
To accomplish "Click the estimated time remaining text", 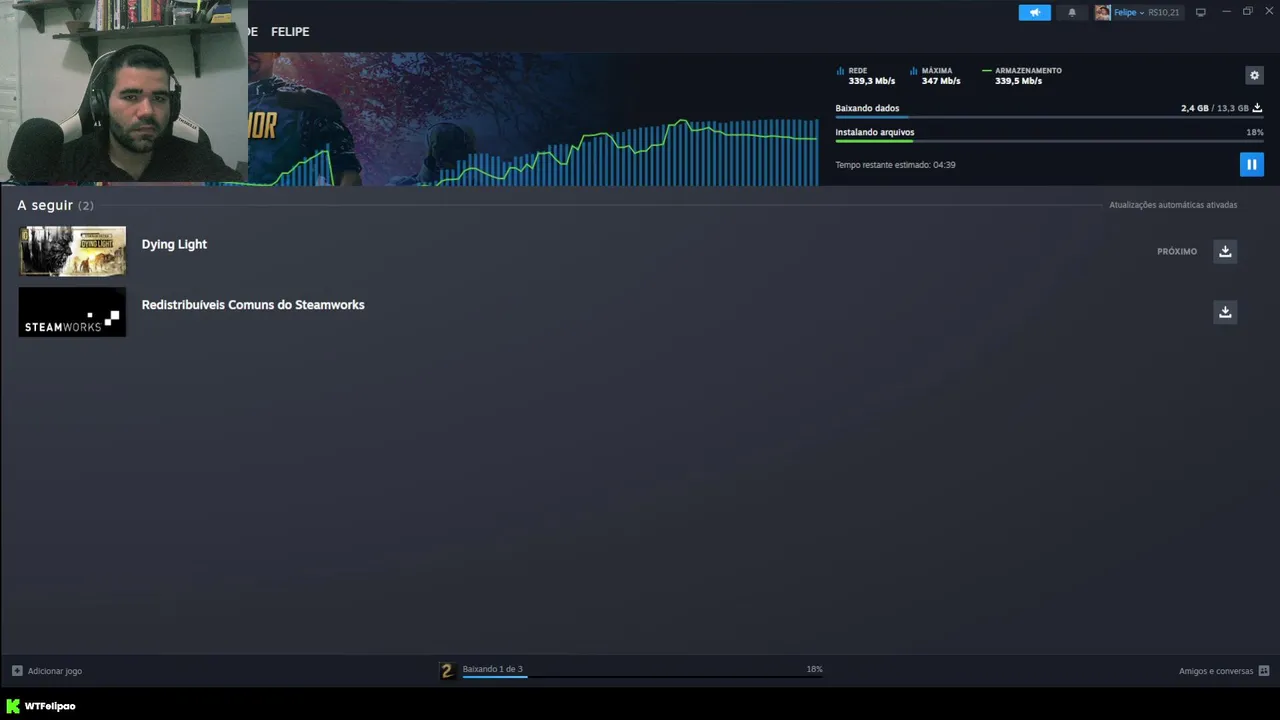I will (x=895, y=165).
